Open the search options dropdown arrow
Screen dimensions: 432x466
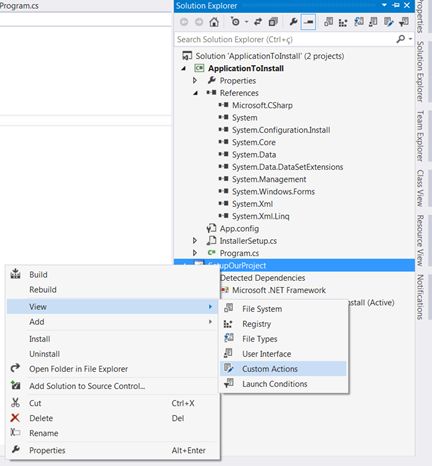pos(410,39)
